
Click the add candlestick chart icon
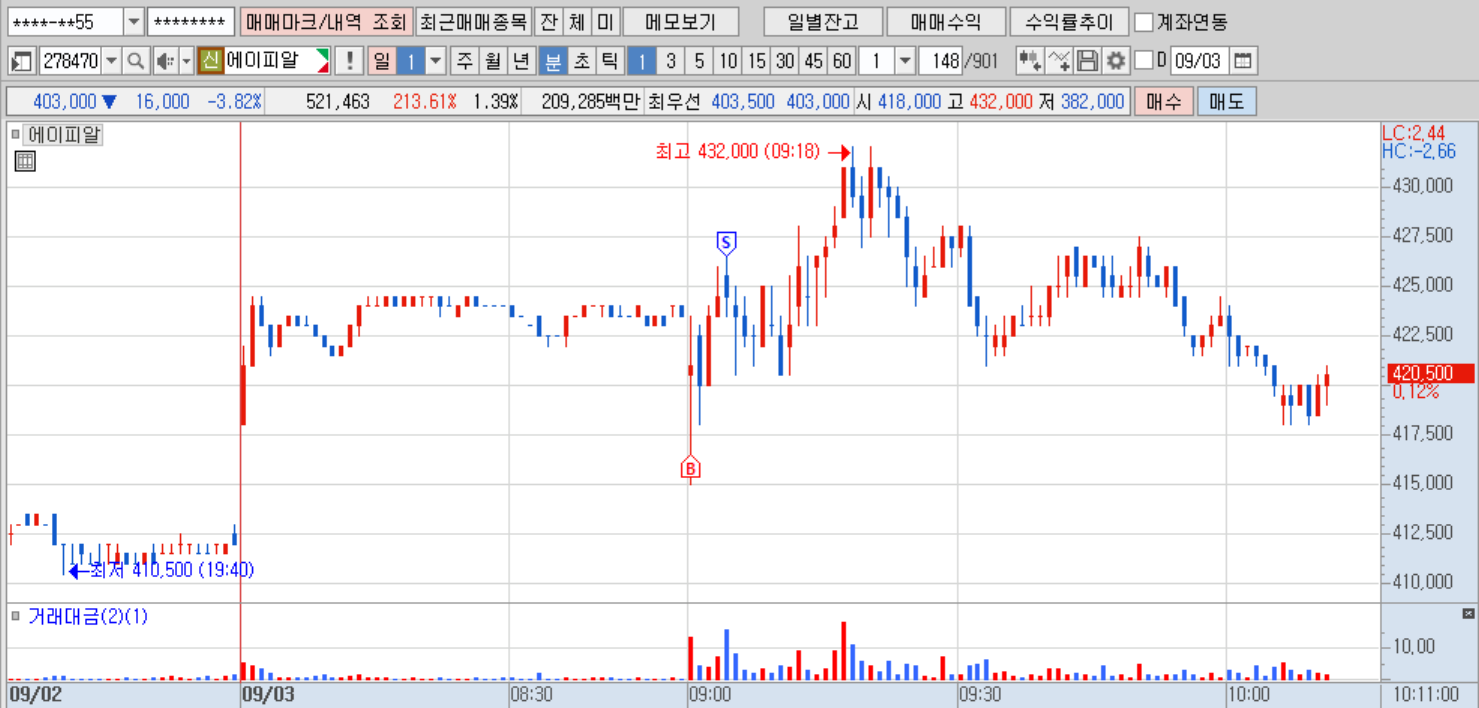point(1030,61)
